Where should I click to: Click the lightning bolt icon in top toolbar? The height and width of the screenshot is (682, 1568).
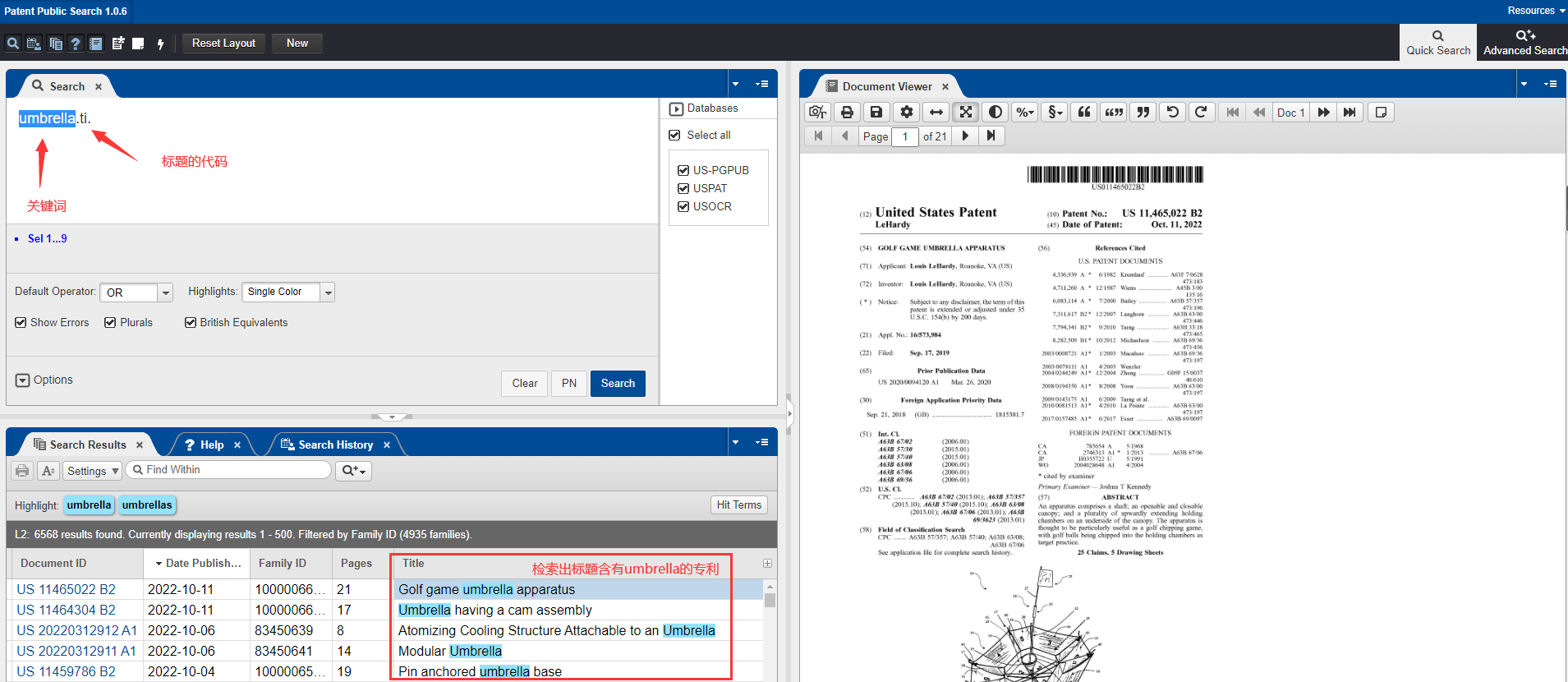(x=160, y=44)
